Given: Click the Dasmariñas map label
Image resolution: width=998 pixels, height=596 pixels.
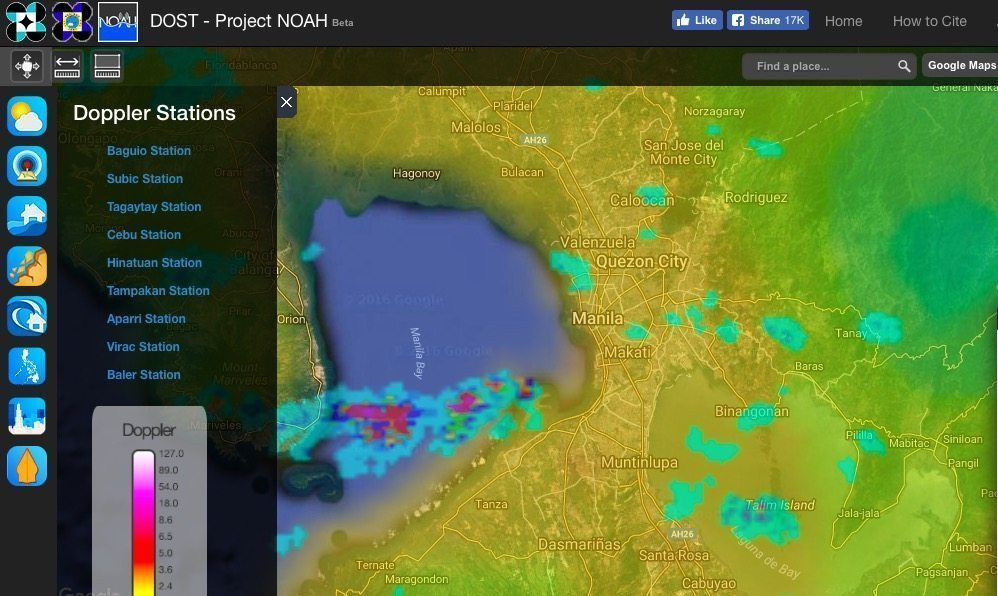Looking at the screenshot, I should click(579, 544).
